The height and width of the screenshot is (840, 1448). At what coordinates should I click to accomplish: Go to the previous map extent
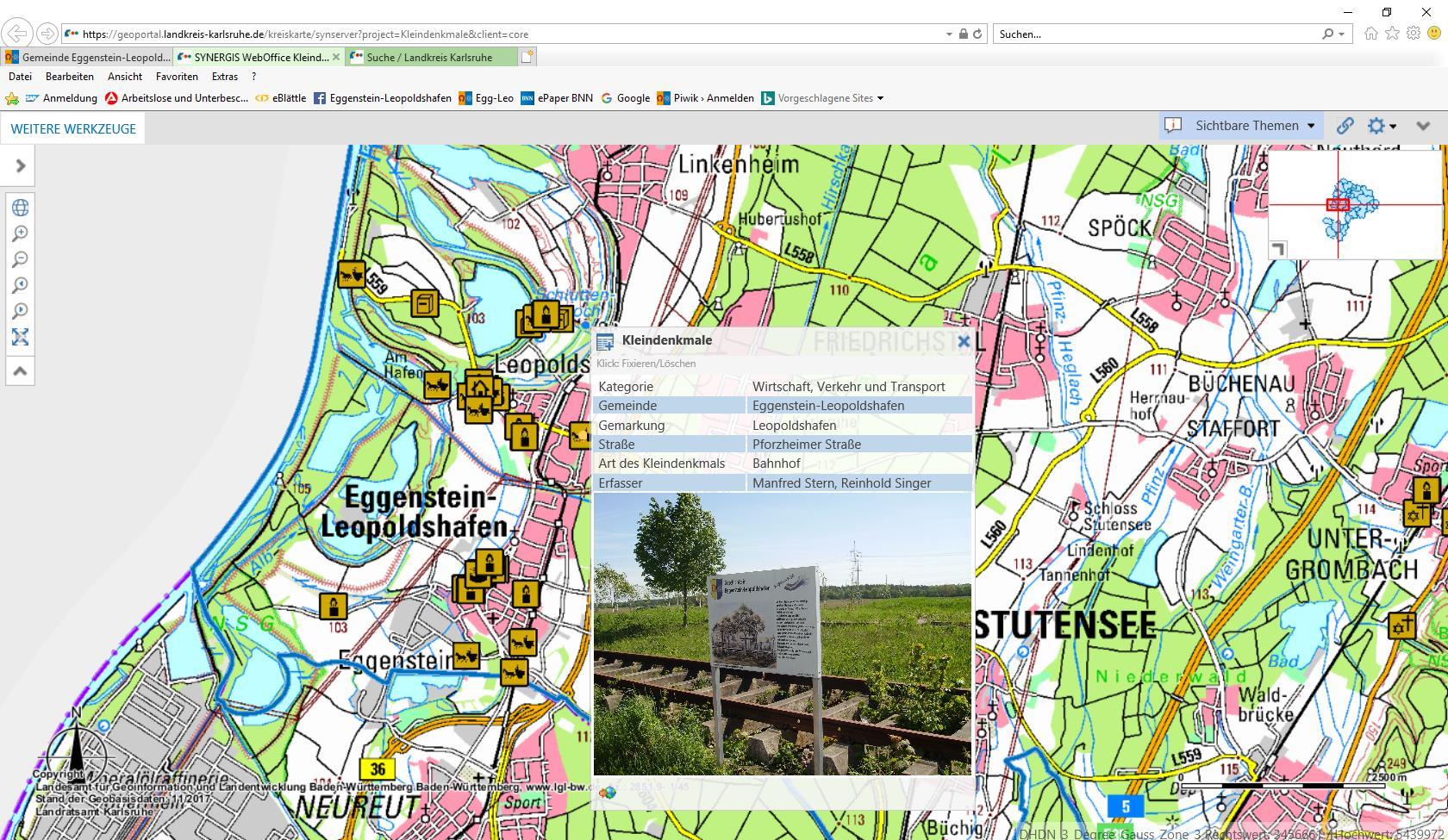(20, 285)
